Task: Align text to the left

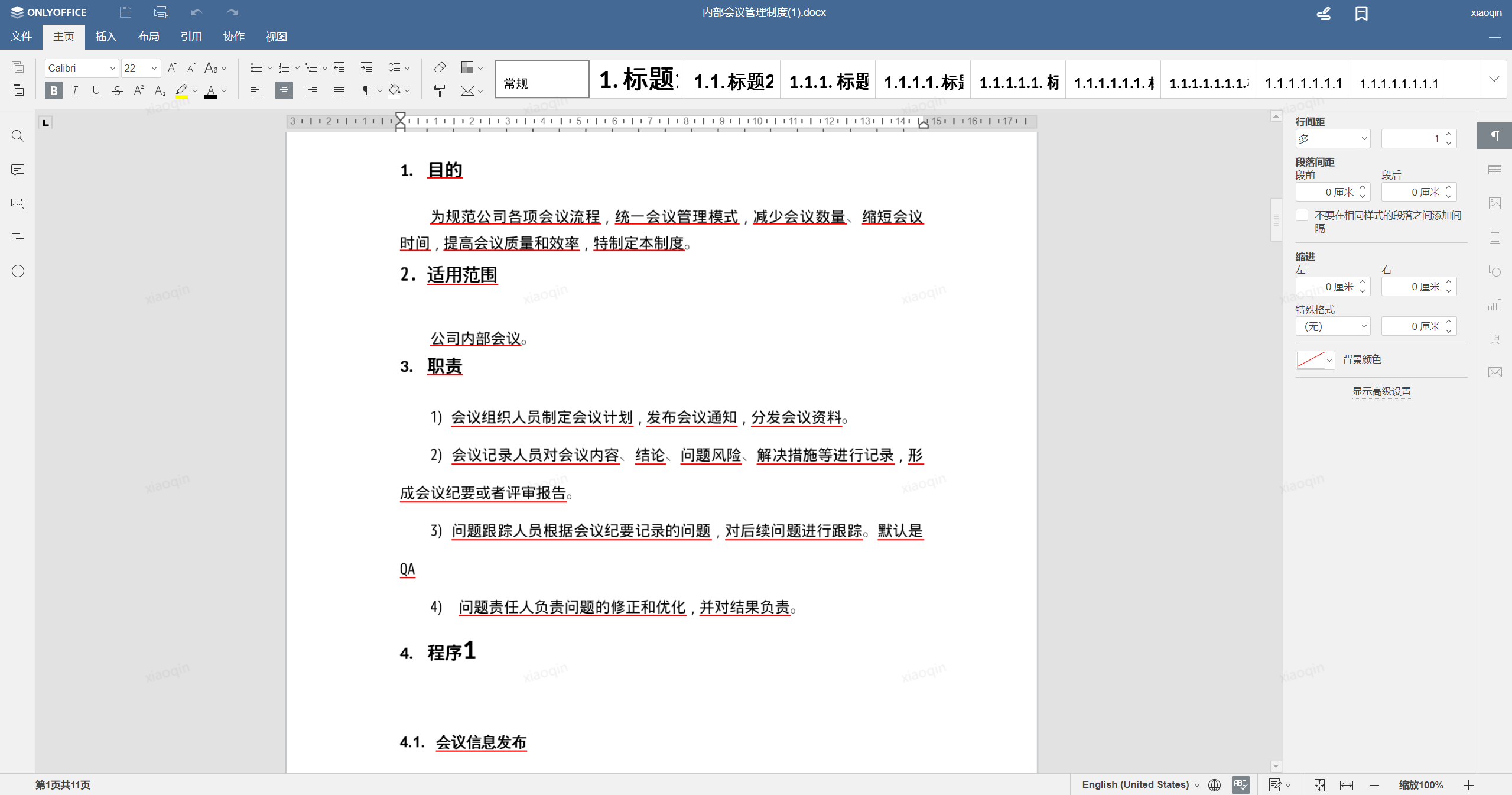Action: click(x=256, y=90)
